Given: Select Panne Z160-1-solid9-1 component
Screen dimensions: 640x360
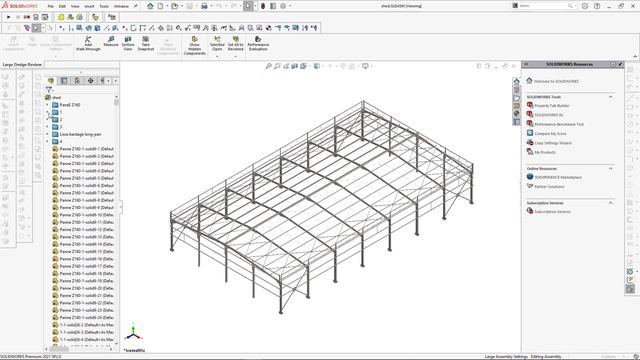Looking at the screenshot, I should (83, 149).
